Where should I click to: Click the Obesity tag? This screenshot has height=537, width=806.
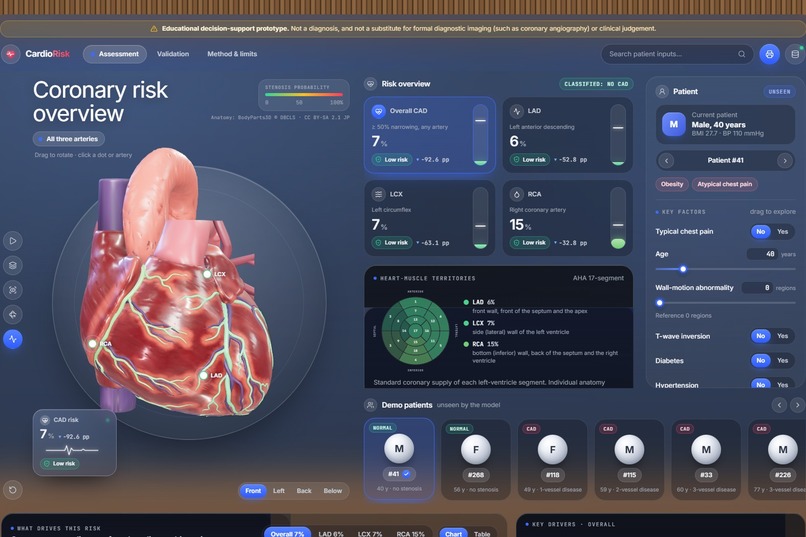click(672, 184)
